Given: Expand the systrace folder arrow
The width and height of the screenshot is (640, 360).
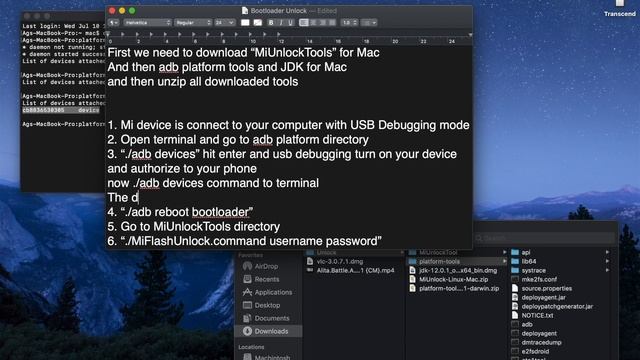Looking at the screenshot, I should (x=607, y=270).
